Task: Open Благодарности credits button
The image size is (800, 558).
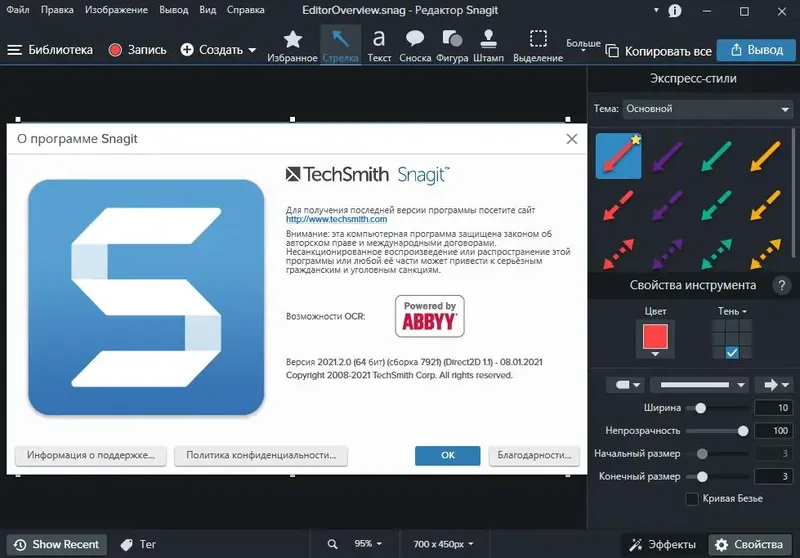Action: pos(534,455)
